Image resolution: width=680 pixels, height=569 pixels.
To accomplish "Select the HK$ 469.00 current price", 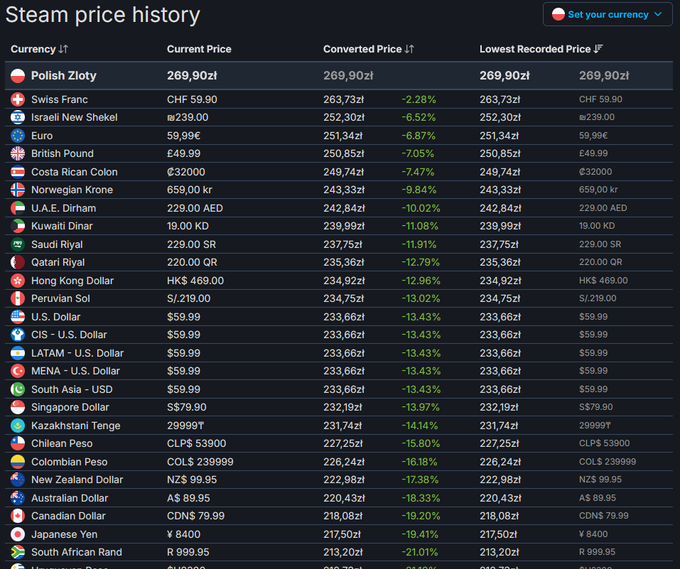I will pyautogui.click(x=196, y=281).
